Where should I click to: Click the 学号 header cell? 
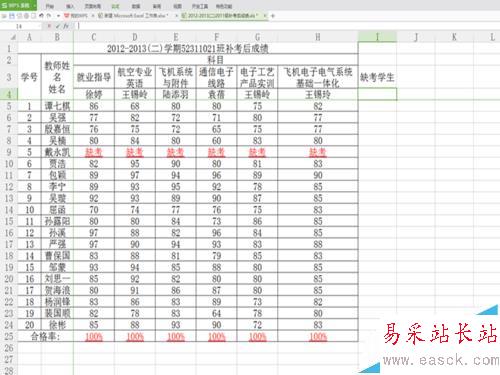pos(29,77)
